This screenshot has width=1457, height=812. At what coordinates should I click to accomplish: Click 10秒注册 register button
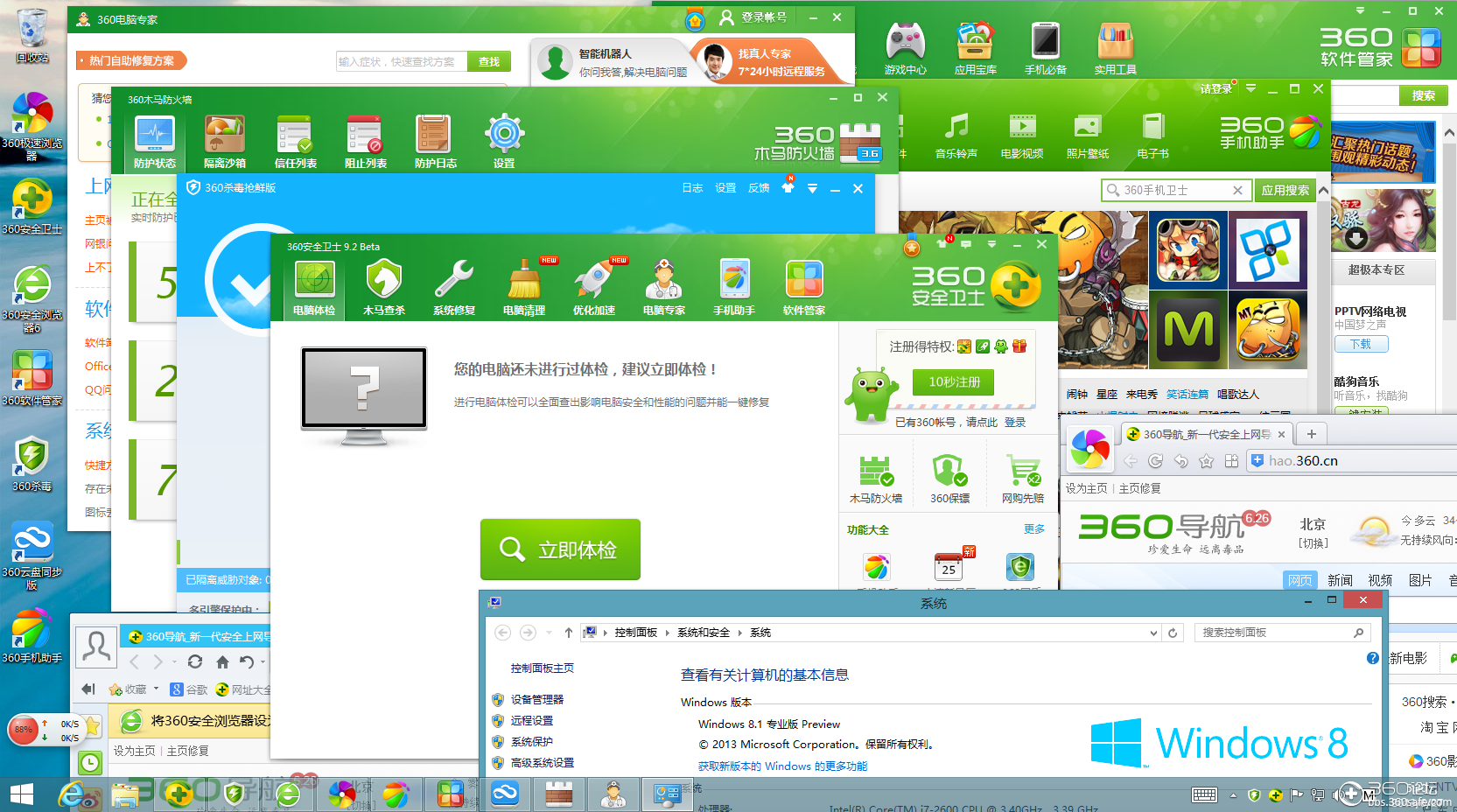[x=955, y=382]
